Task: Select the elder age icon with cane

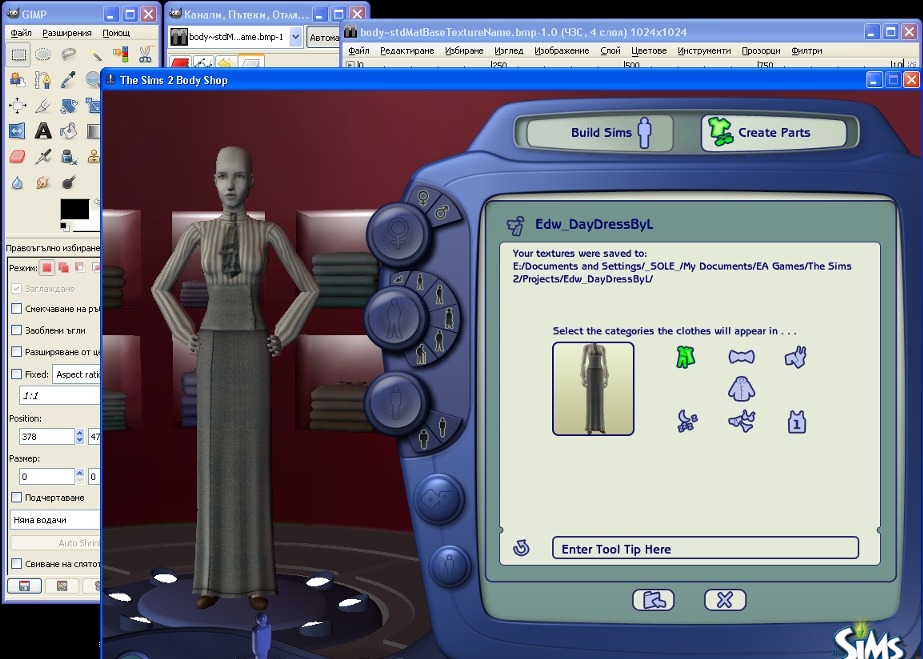Action: click(x=421, y=355)
